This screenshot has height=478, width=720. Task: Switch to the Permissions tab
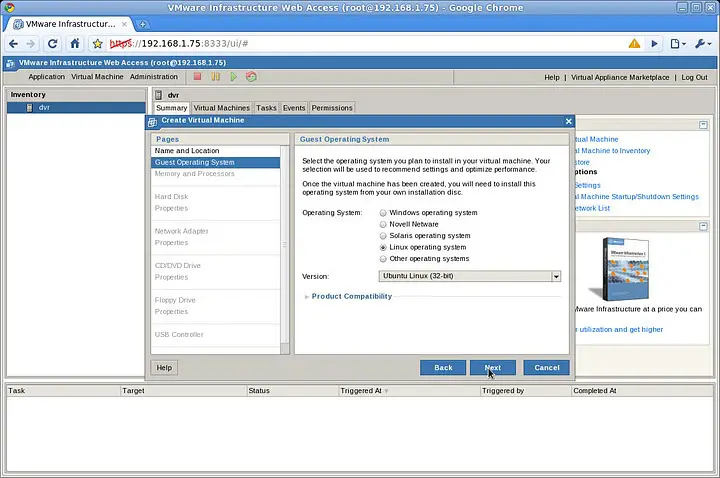[332, 108]
